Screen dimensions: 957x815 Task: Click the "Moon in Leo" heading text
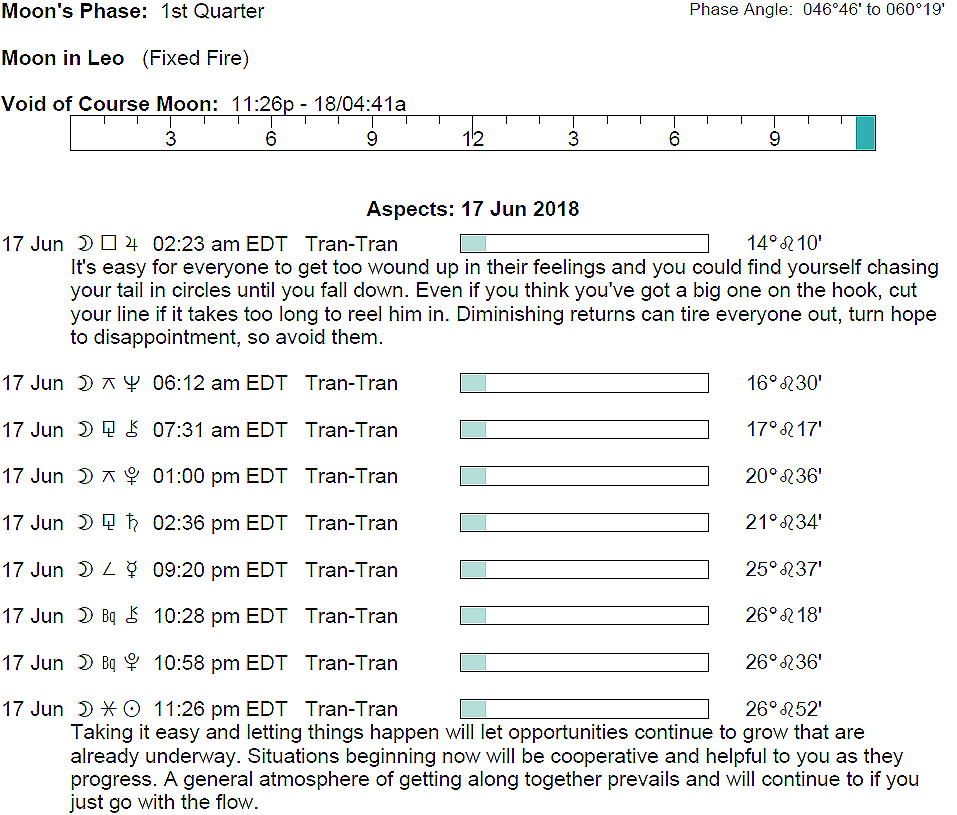63,58
